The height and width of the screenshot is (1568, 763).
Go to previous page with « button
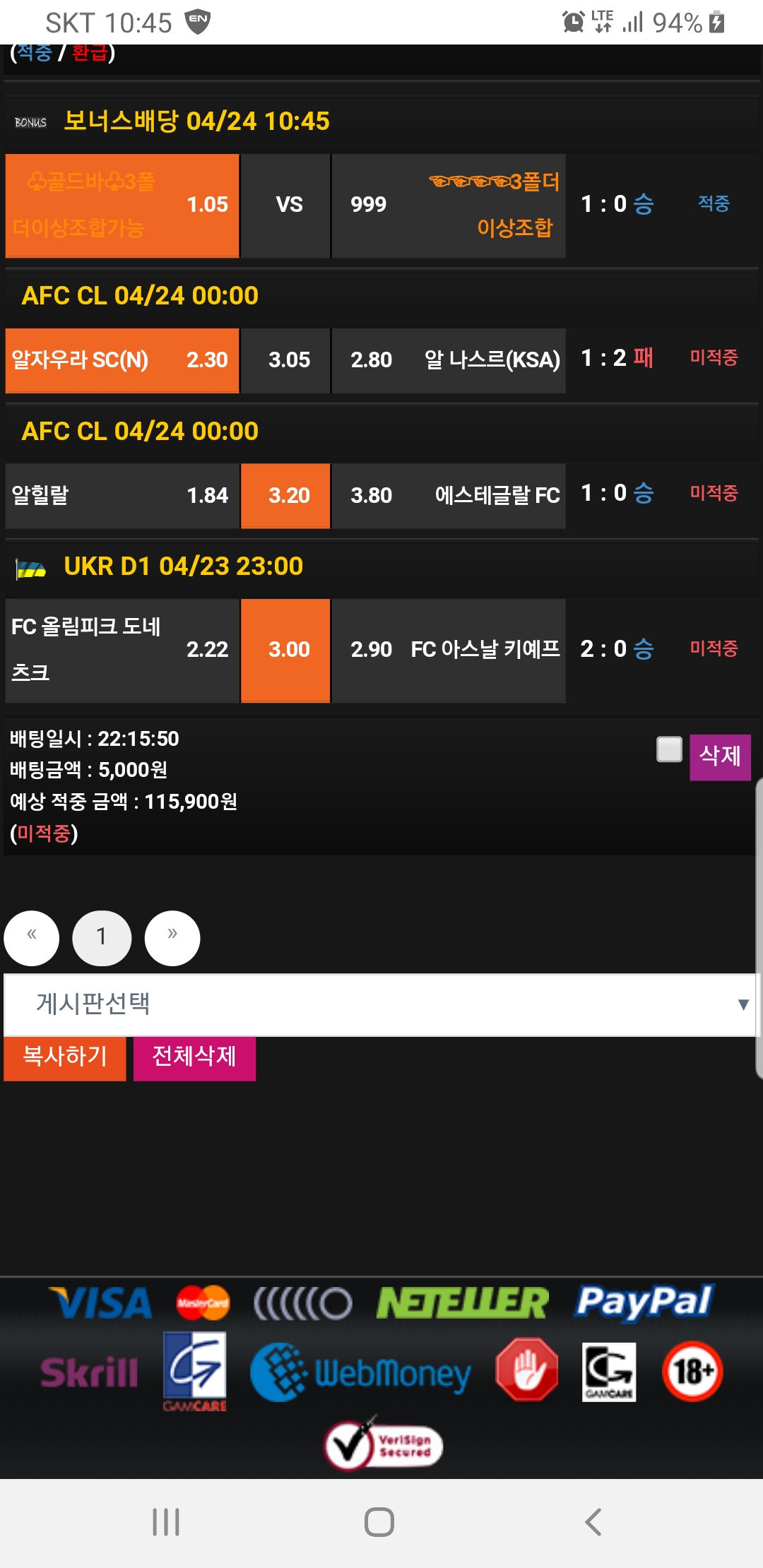point(32,938)
